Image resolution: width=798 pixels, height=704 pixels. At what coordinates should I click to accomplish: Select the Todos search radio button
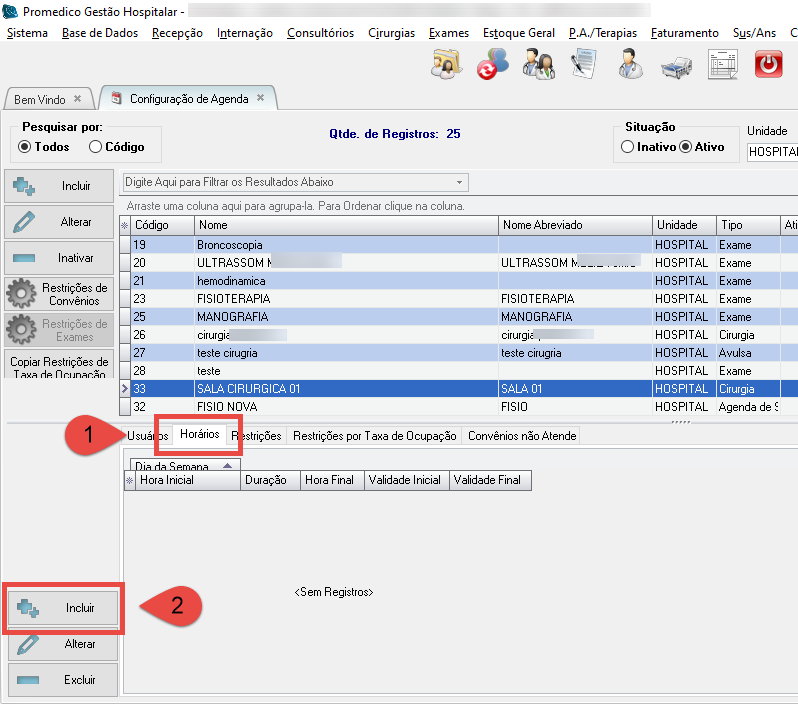point(25,147)
